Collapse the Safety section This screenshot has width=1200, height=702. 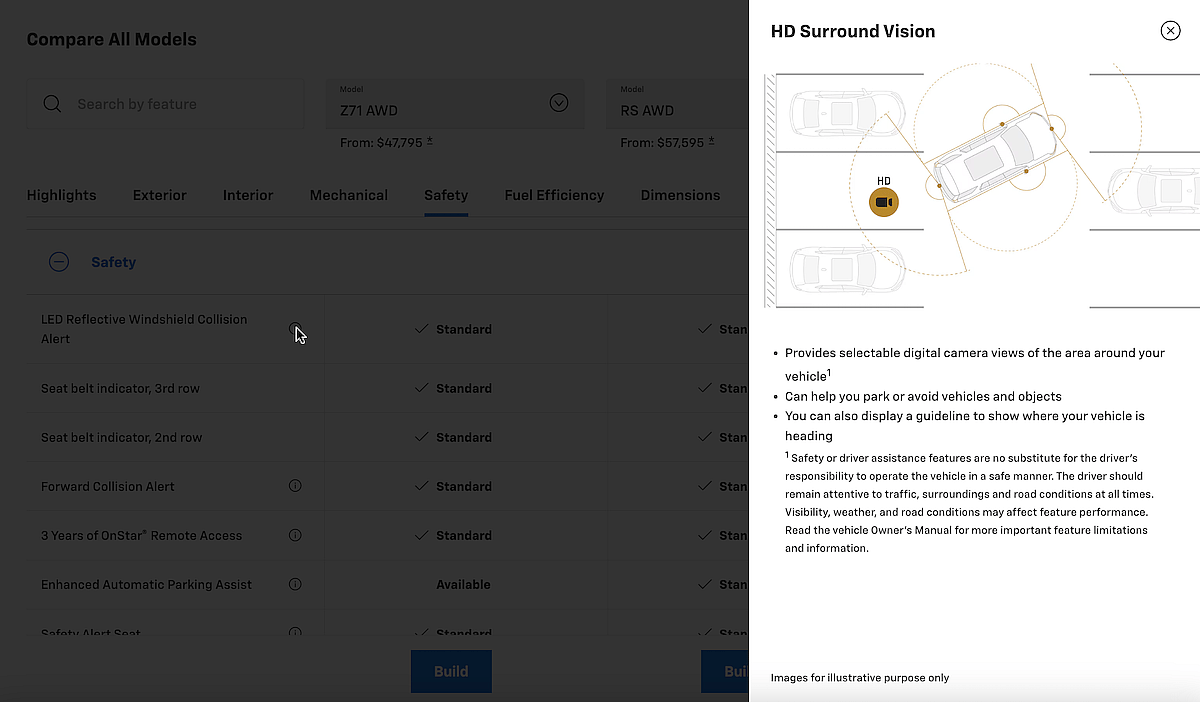tap(59, 262)
